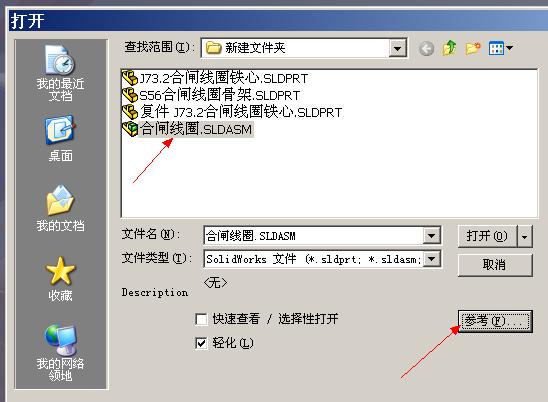548x402 pixels.
Task: Click the back navigation arrow icon
Action: coord(426,48)
